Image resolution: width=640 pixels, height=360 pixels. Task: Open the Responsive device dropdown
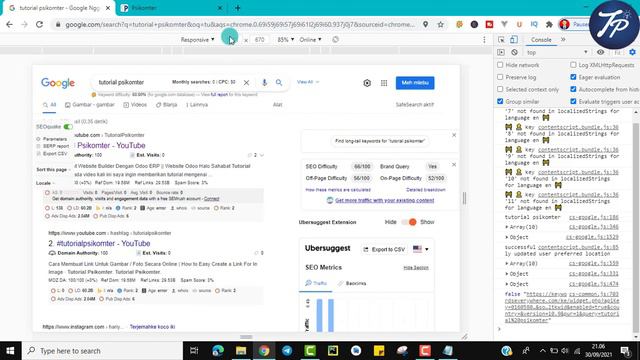click(198, 40)
